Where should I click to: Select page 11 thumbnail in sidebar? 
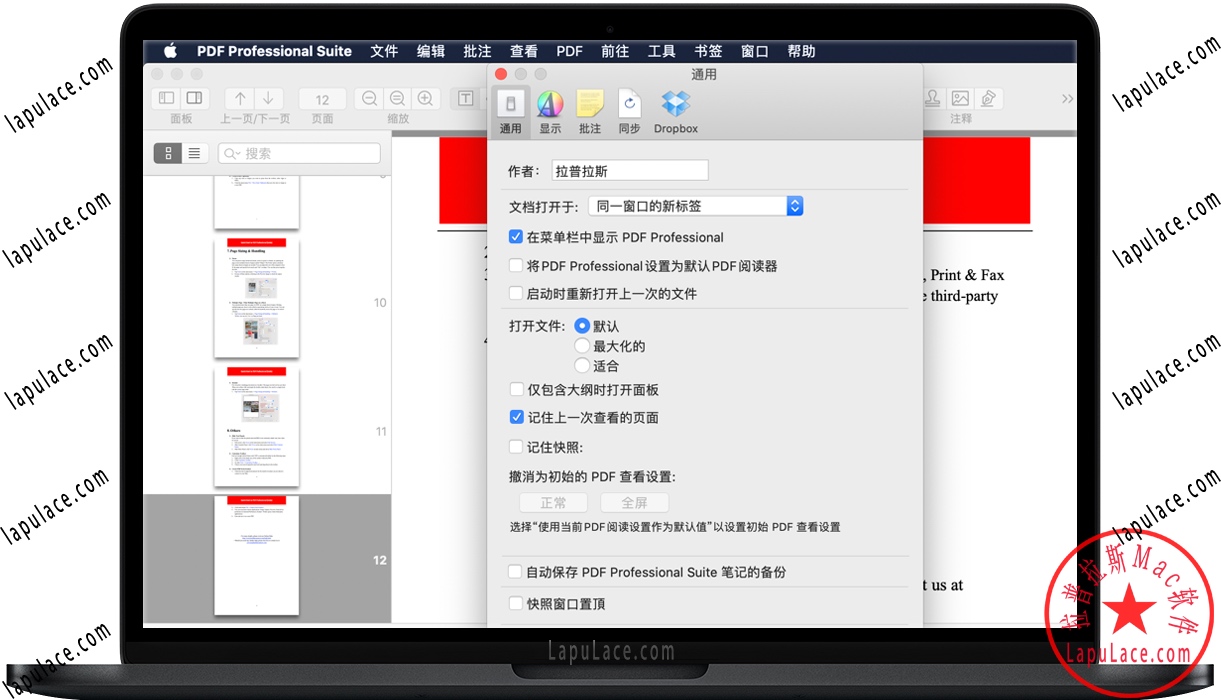pos(256,426)
